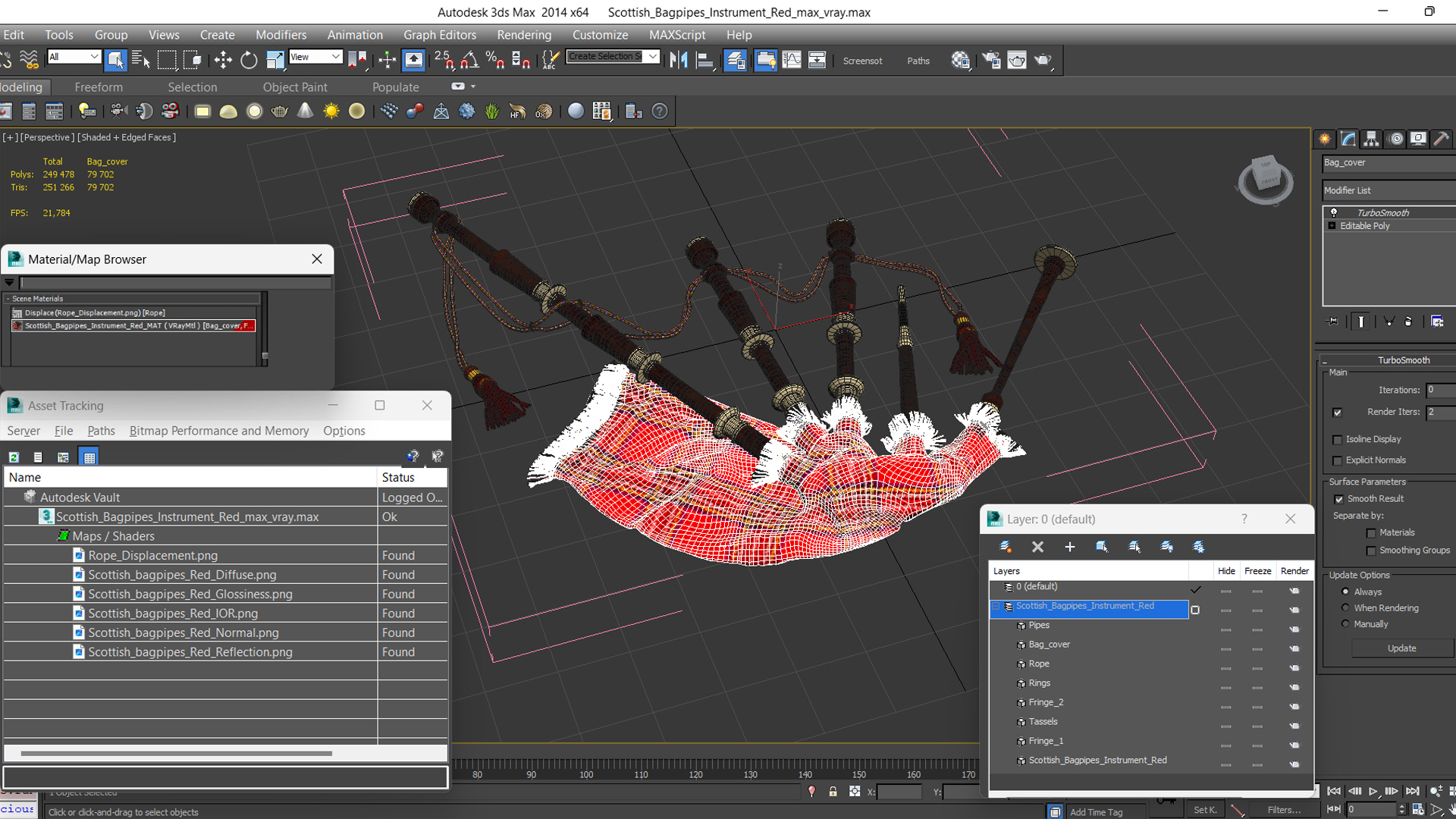Image resolution: width=1456 pixels, height=819 pixels.
Task: Open Paths menu in Asset Tracking
Action: 101,431
